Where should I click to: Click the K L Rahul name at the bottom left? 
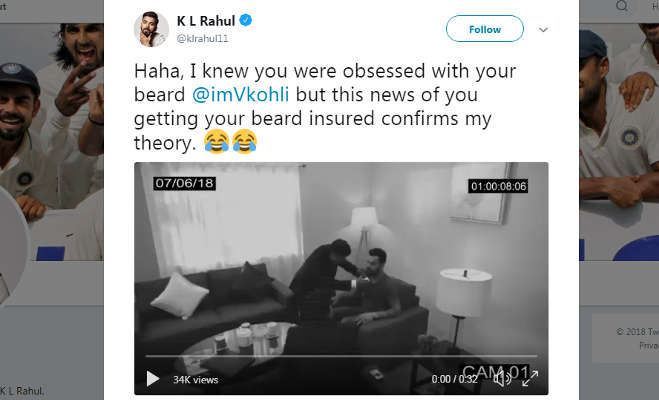point(22,391)
